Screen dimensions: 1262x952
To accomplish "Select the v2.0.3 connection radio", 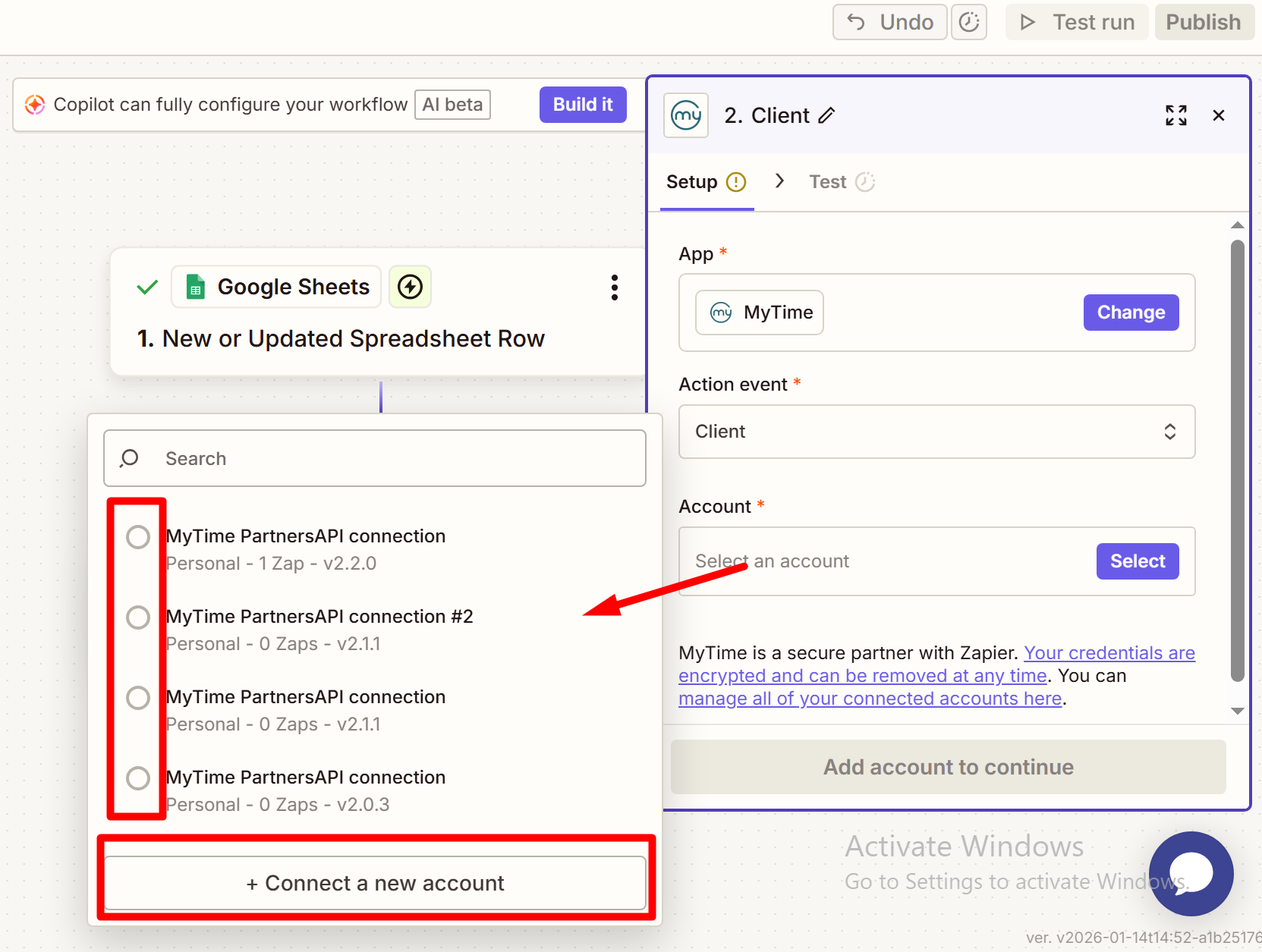I will click(138, 778).
